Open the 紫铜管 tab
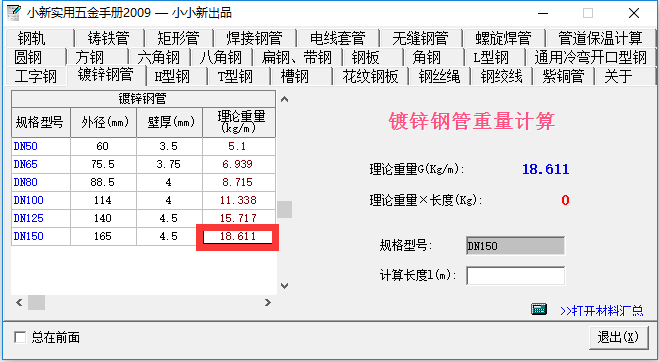660x362 pixels. tap(563, 76)
